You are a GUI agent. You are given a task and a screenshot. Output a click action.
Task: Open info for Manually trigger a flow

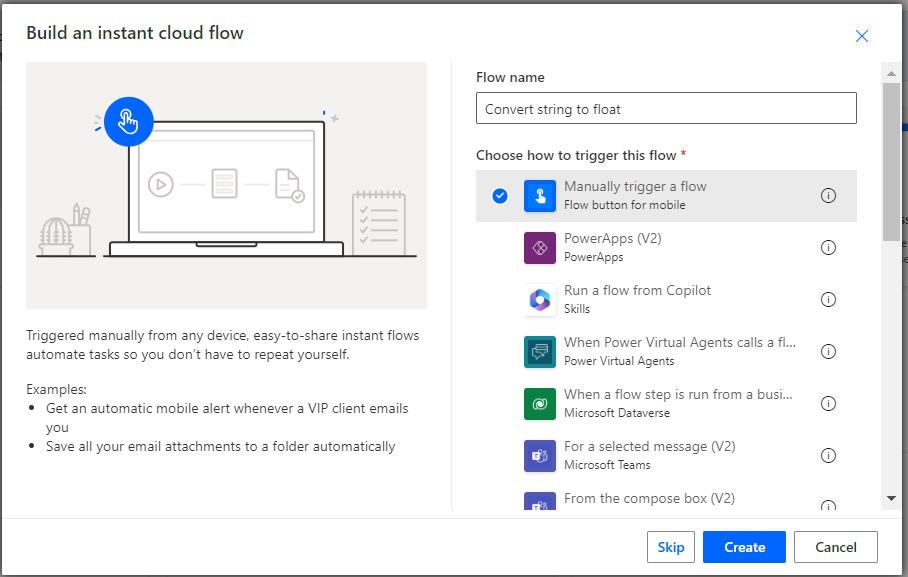(x=828, y=196)
